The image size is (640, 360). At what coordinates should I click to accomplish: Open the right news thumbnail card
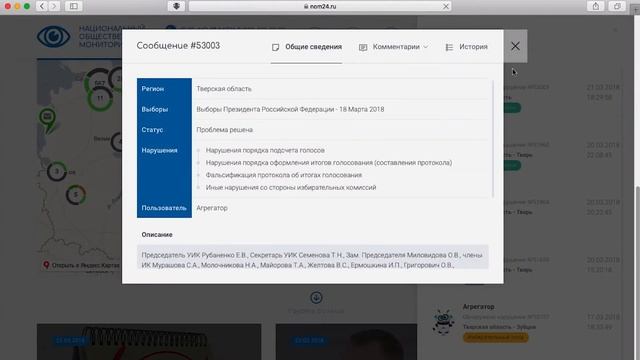(346, 342)
